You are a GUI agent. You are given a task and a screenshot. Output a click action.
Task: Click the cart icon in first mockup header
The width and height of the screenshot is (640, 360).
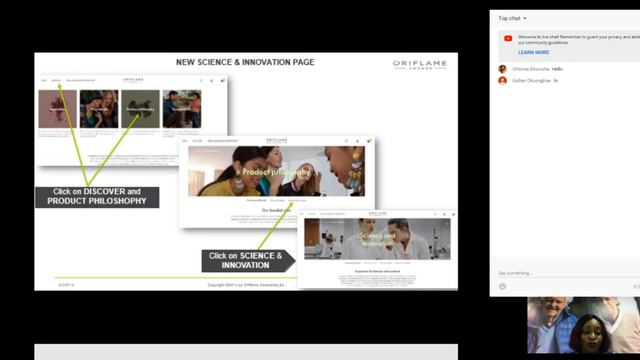coord(222,80)
